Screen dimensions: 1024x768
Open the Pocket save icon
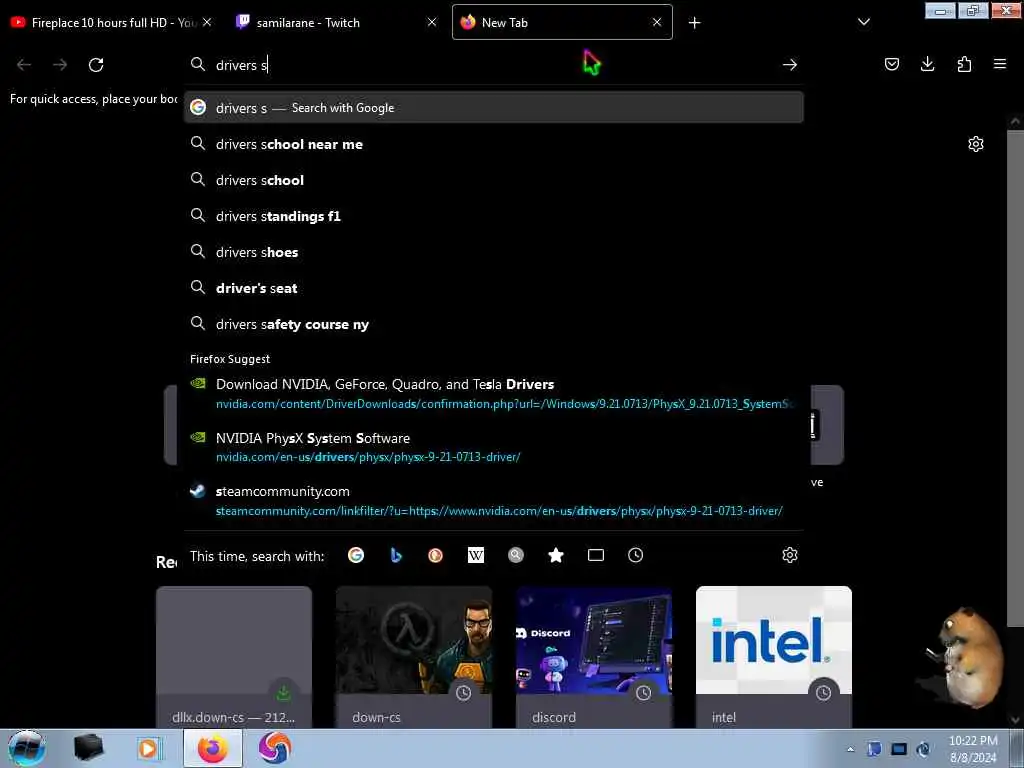[x=891, y=64]
